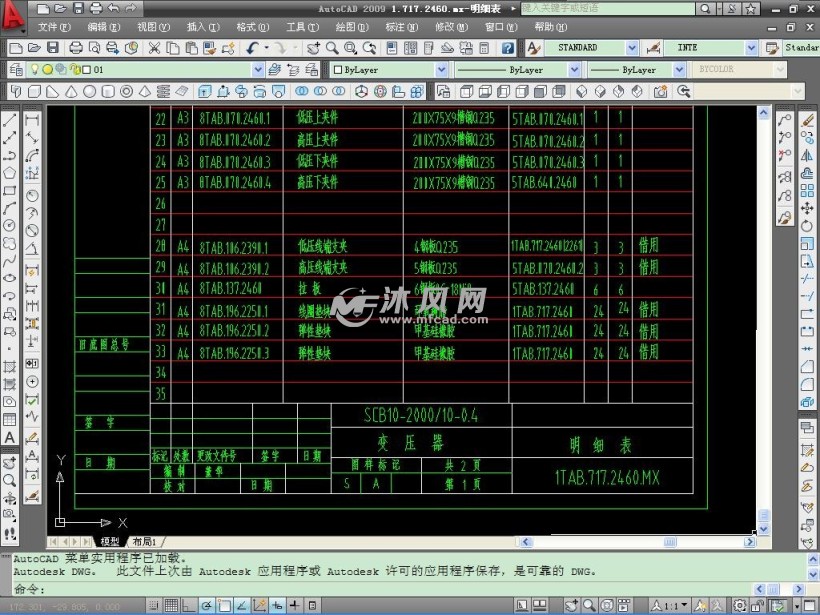Click the Cut scissors icon
The image size is (820, 615).
155,48
